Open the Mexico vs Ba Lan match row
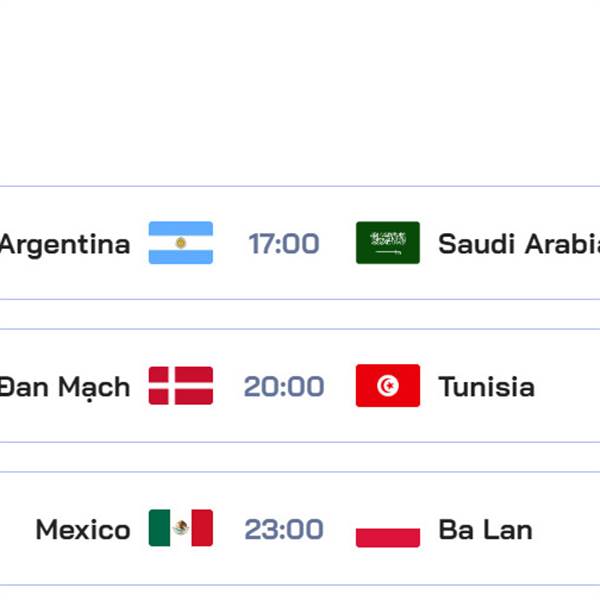Screen dimensions: 600x600 (300, 528)
